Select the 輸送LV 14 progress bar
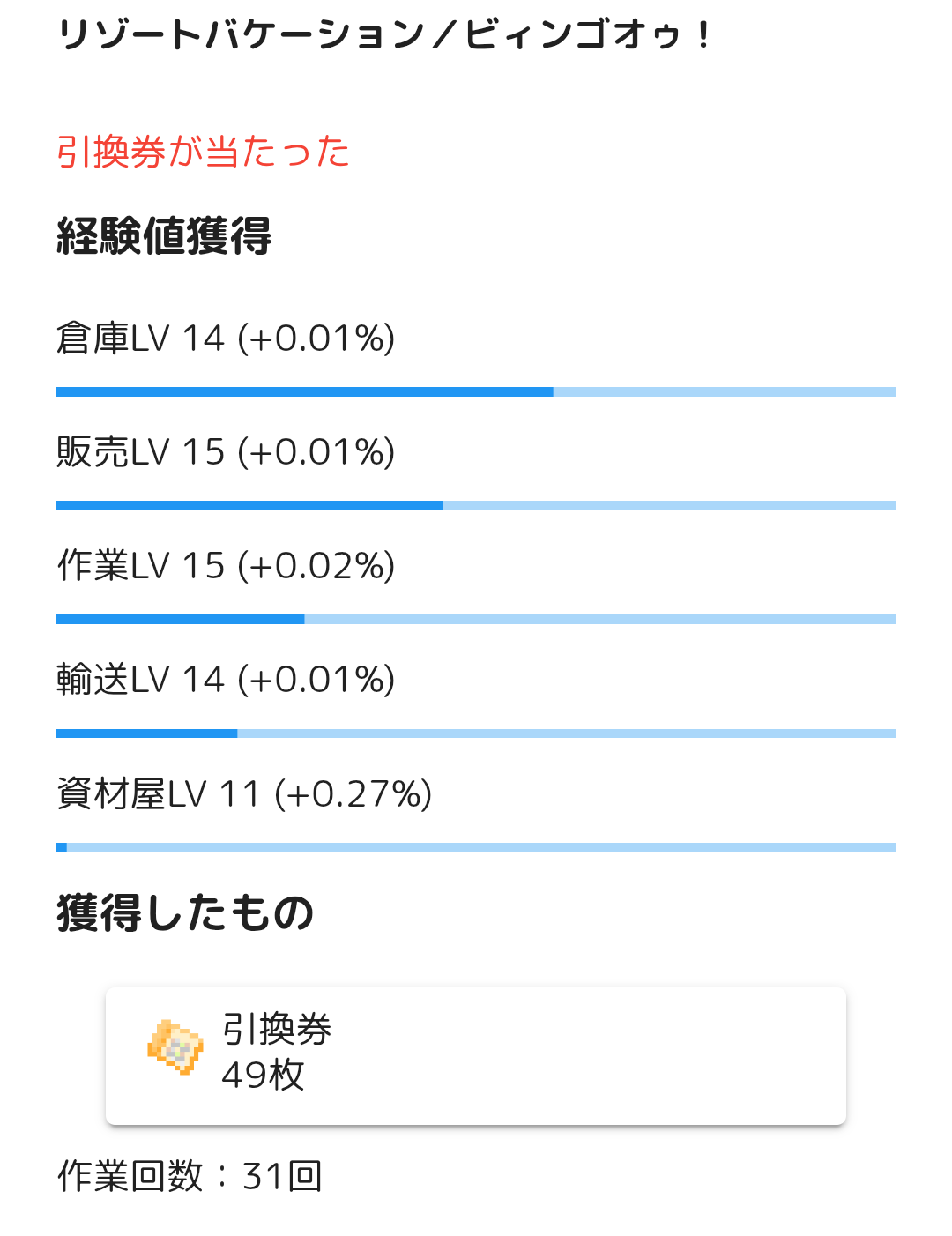 point(476,733)
